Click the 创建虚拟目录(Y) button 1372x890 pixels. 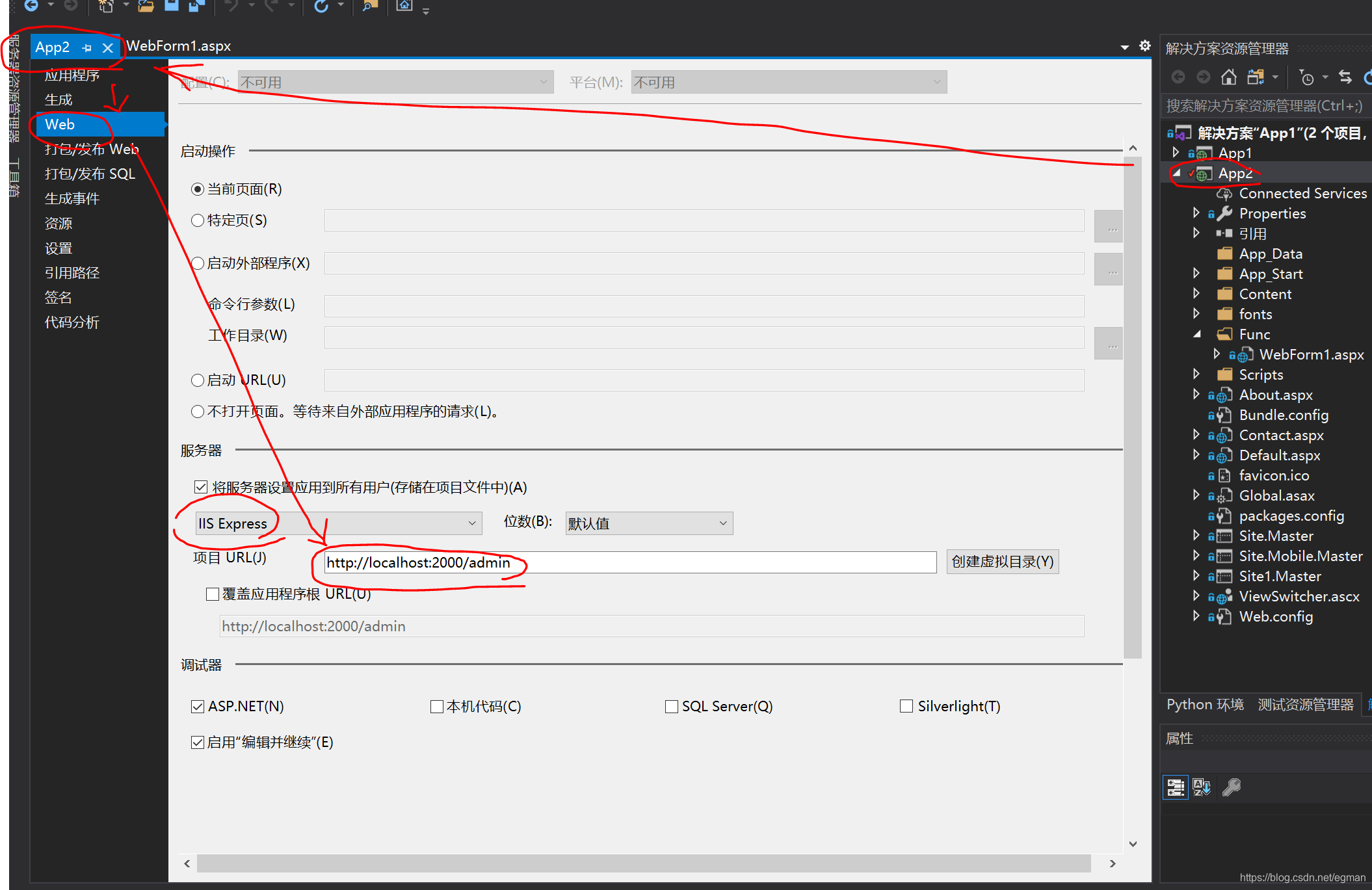pos(1002,562)
